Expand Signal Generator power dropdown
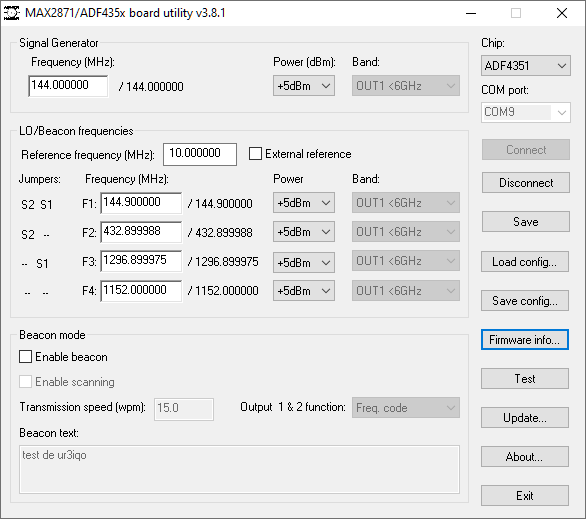The width and height of the screenshot is (586, 519). (x=303, y=86)
